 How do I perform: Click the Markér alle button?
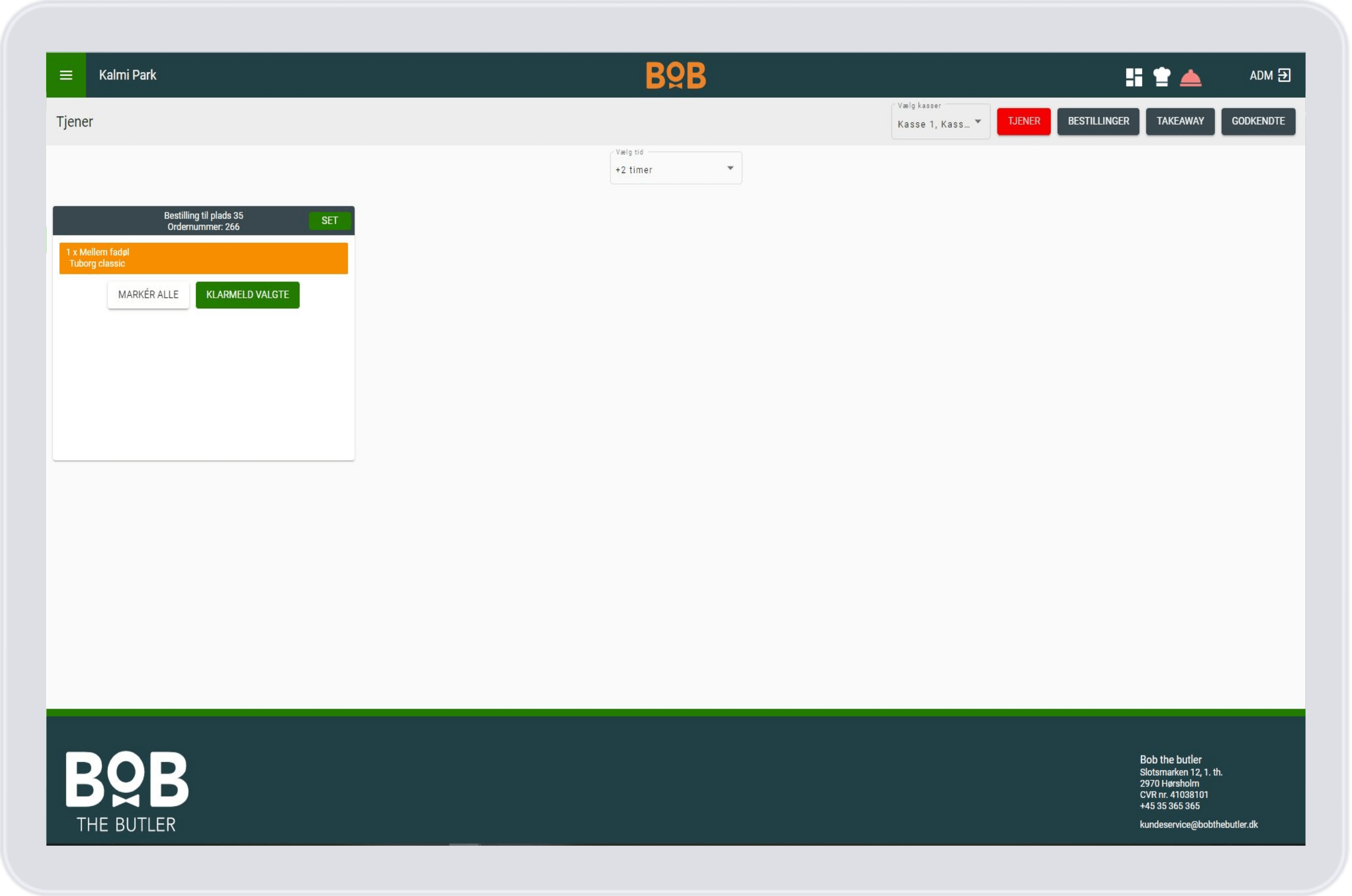click(x=148, y=295)
